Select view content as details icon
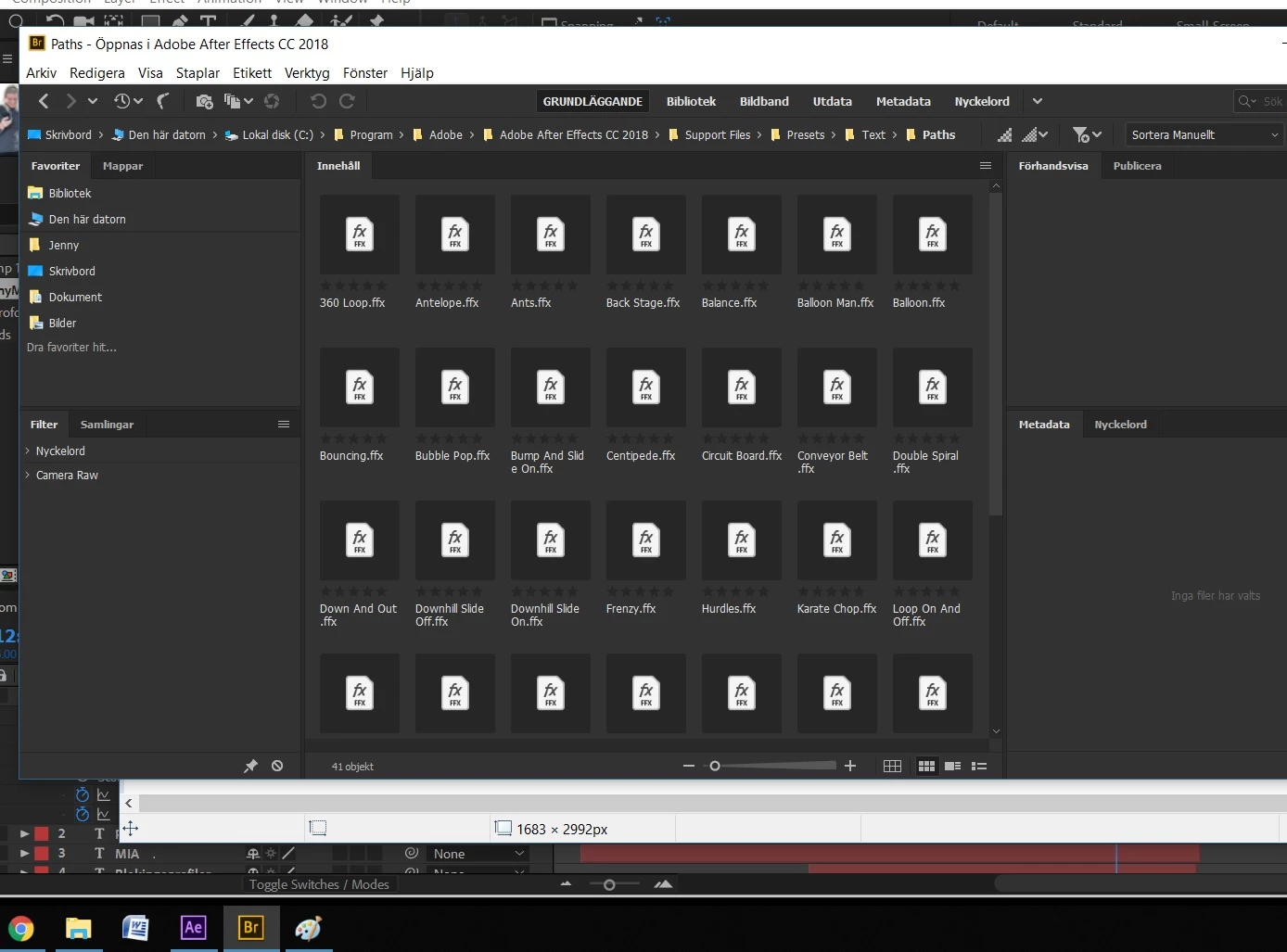Screen dimensions: 1287x952 coord(952,766)
